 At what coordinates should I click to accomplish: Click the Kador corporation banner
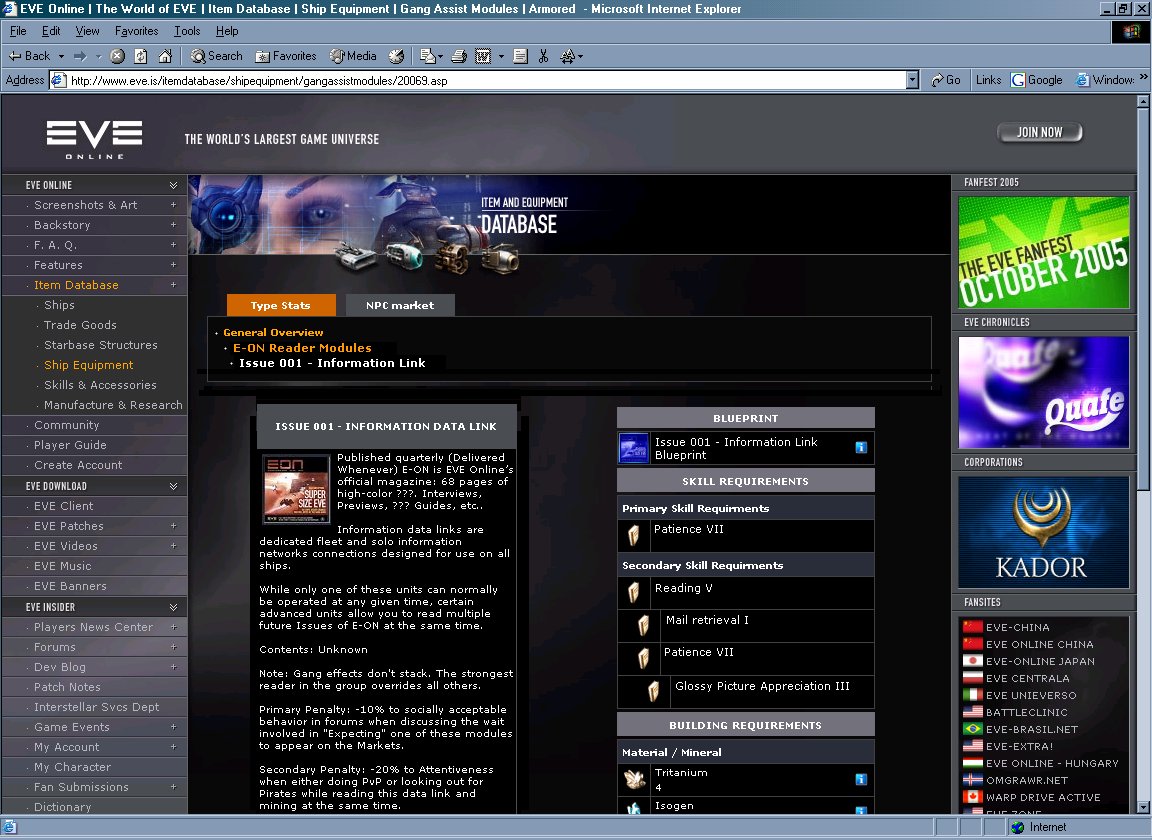coord(1043,532)
